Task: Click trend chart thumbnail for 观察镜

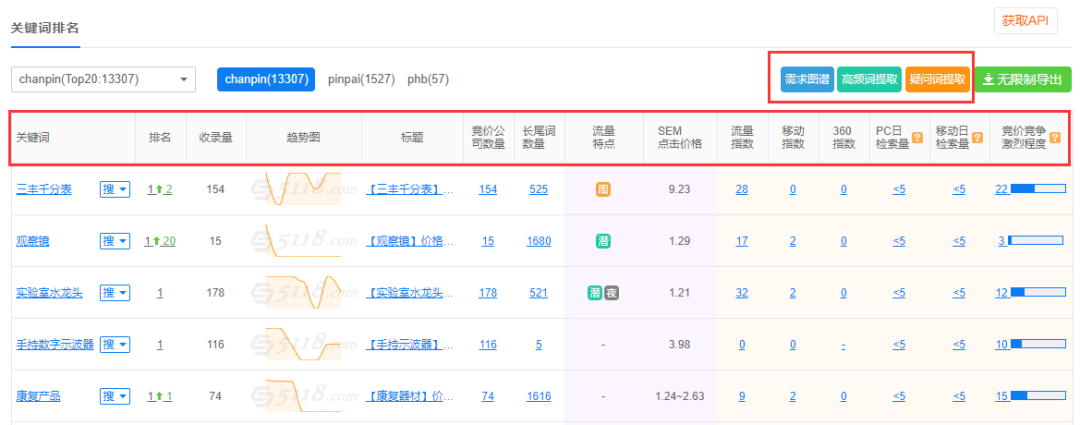Action: [x=304, y=241]
